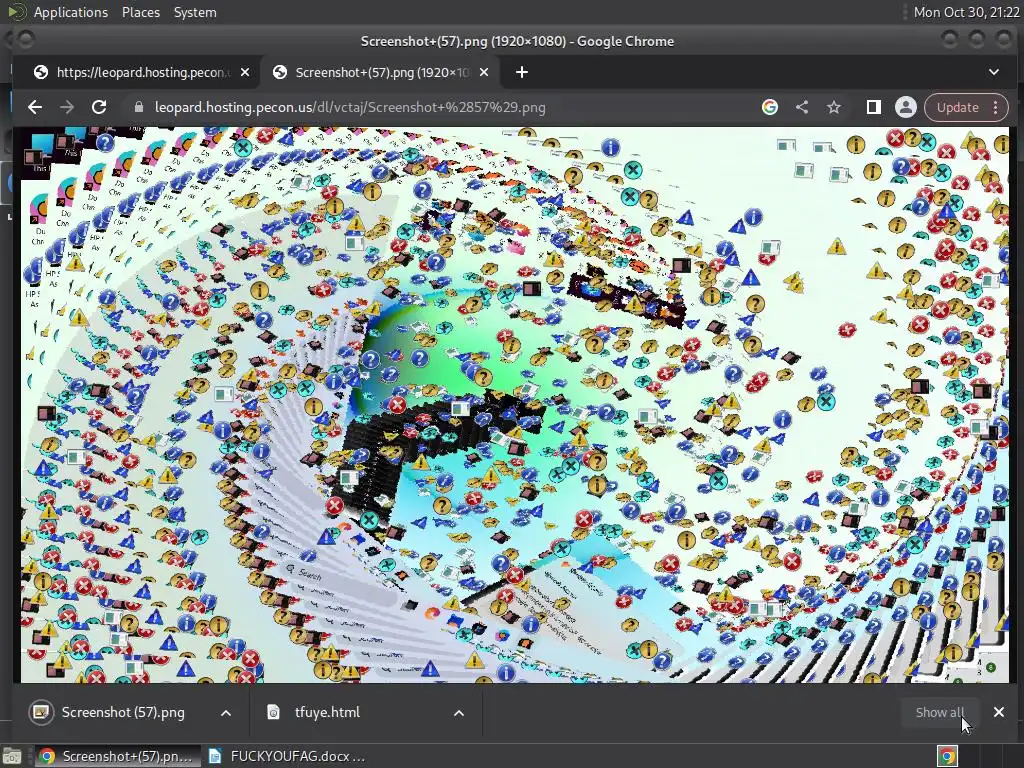
Task: Bookmark this tab with the star icon
Action: (834, 107)
